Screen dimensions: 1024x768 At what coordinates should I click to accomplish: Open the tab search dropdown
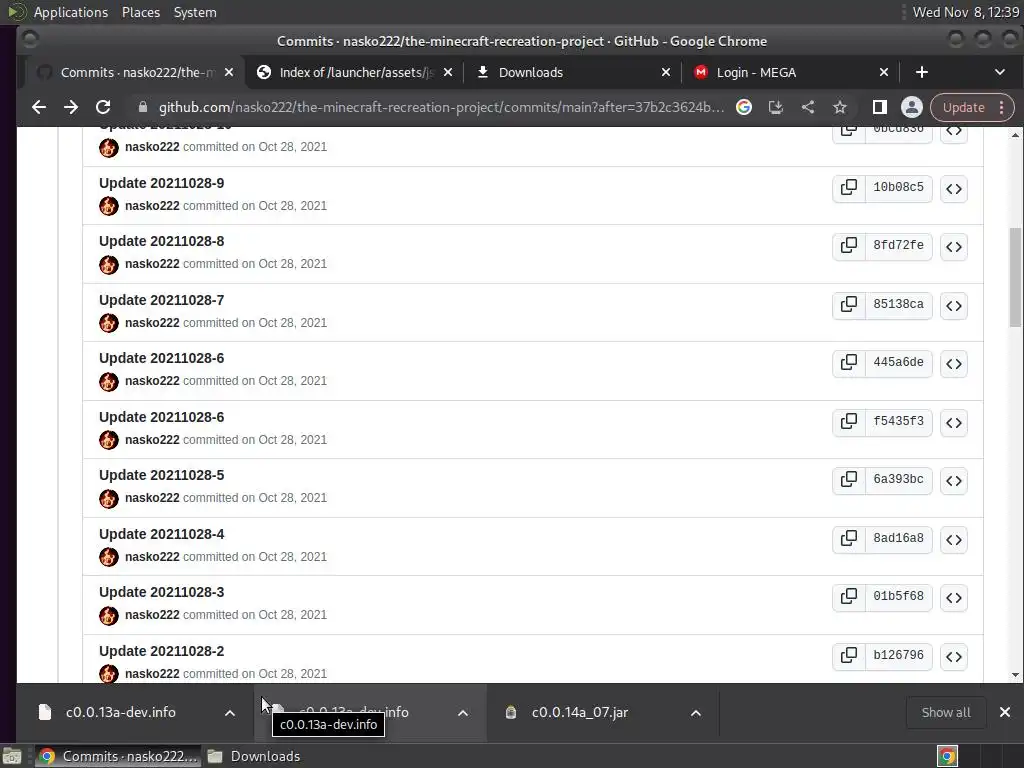tap(1000, 72)
